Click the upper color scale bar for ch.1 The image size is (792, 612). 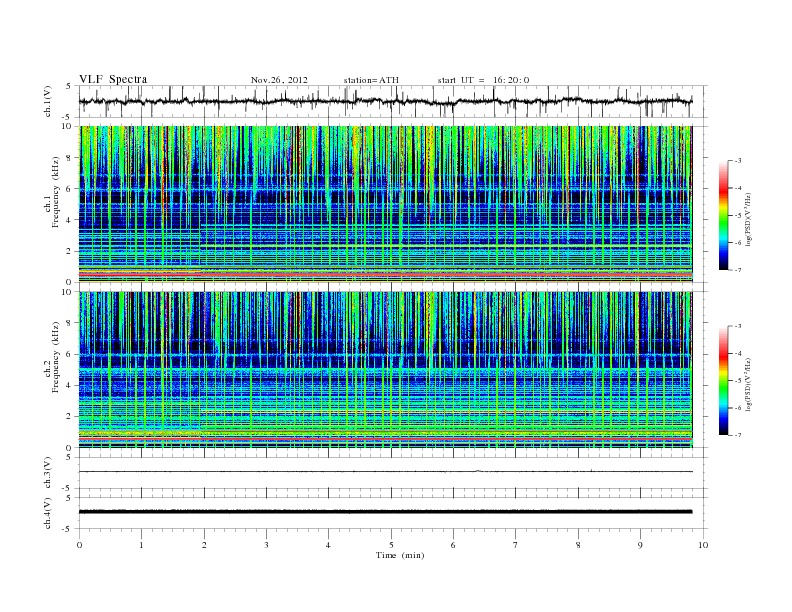(x=723, y=215)
